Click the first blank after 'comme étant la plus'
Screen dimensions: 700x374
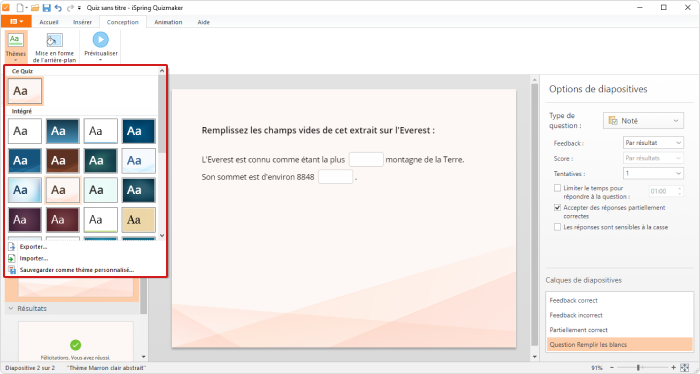pos(366,159)
